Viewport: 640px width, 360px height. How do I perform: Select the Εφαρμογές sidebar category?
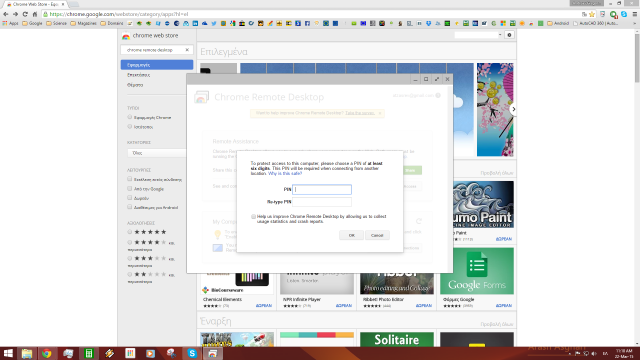coord(157,65)
